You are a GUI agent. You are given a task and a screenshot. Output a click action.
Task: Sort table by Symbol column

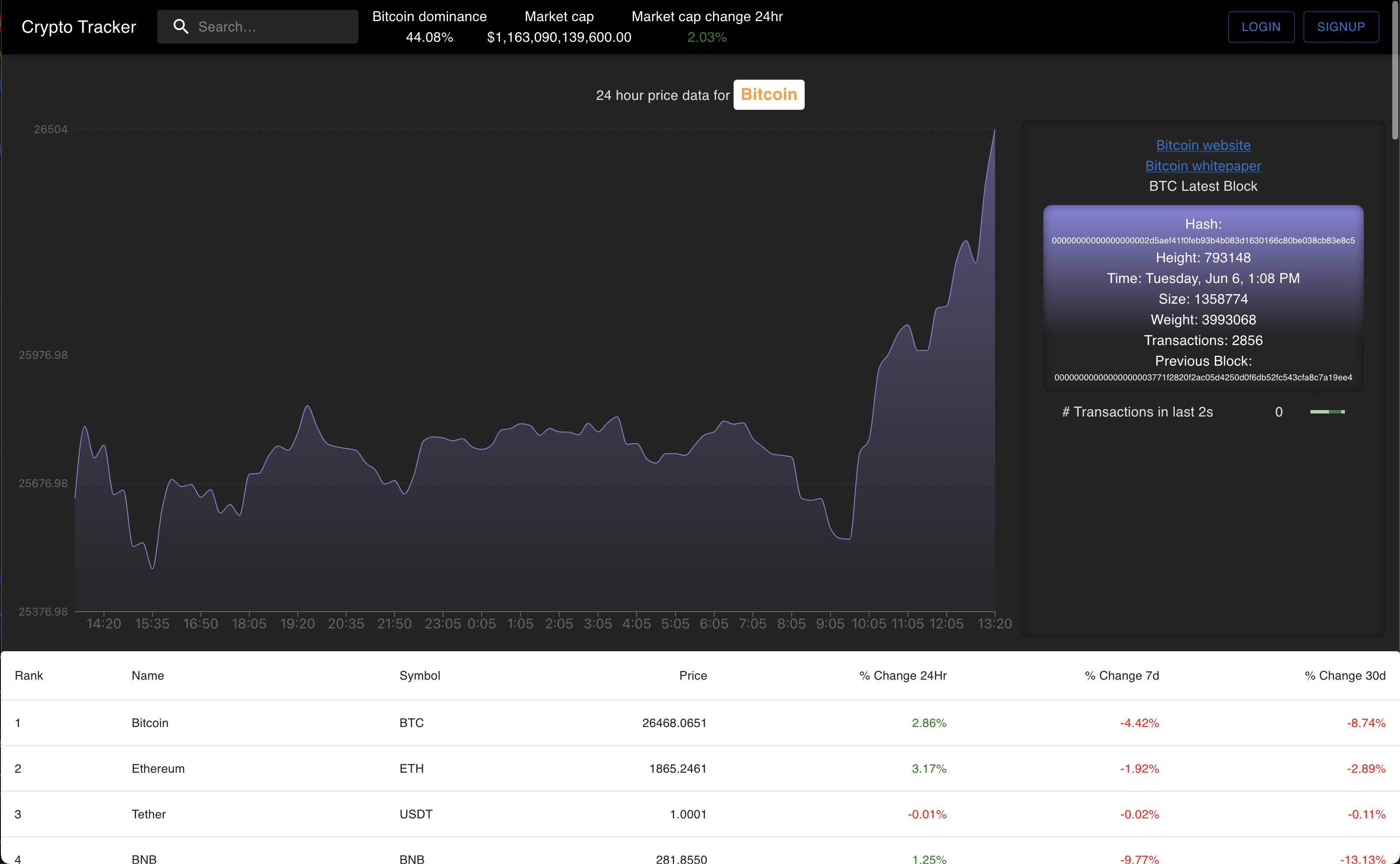(420, 675)
